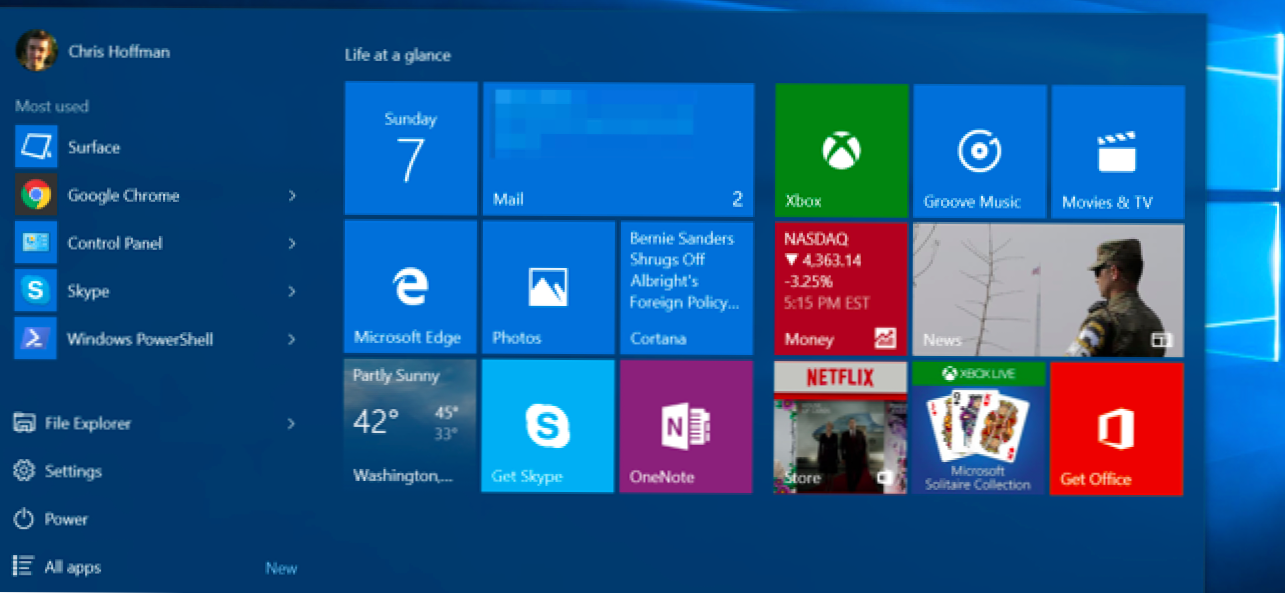1285x593 pixels.
Task: Expand the File Explorer jump list arrow
Action: point(292,423)
